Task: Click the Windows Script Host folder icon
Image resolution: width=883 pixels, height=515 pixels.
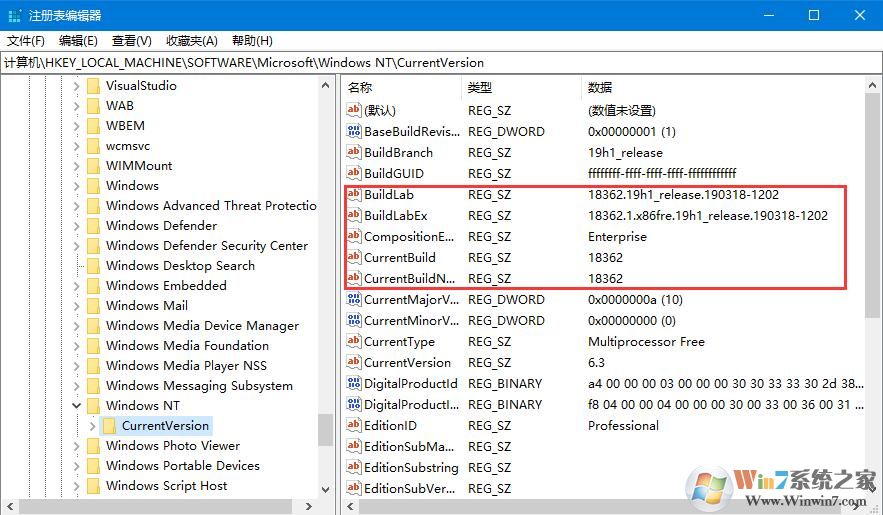Action: tap(93, 486)
